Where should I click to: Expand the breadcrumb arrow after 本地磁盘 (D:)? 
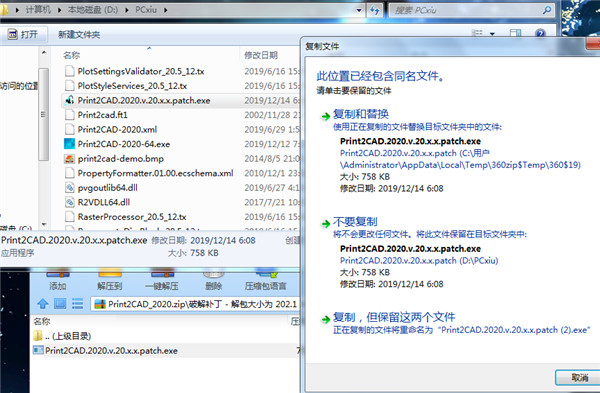pyautogui.click(x=127, y=10)
